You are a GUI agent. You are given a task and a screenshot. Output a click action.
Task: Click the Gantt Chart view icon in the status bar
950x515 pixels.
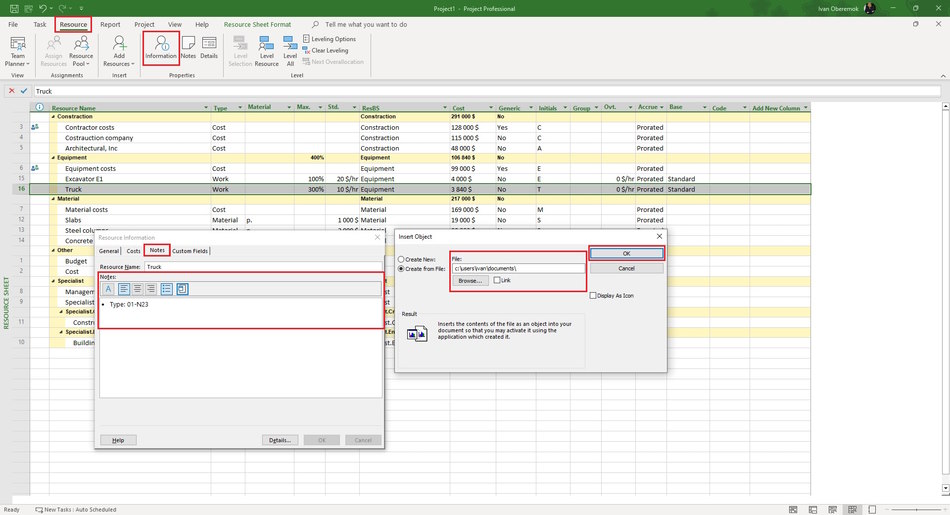(793, 510)
